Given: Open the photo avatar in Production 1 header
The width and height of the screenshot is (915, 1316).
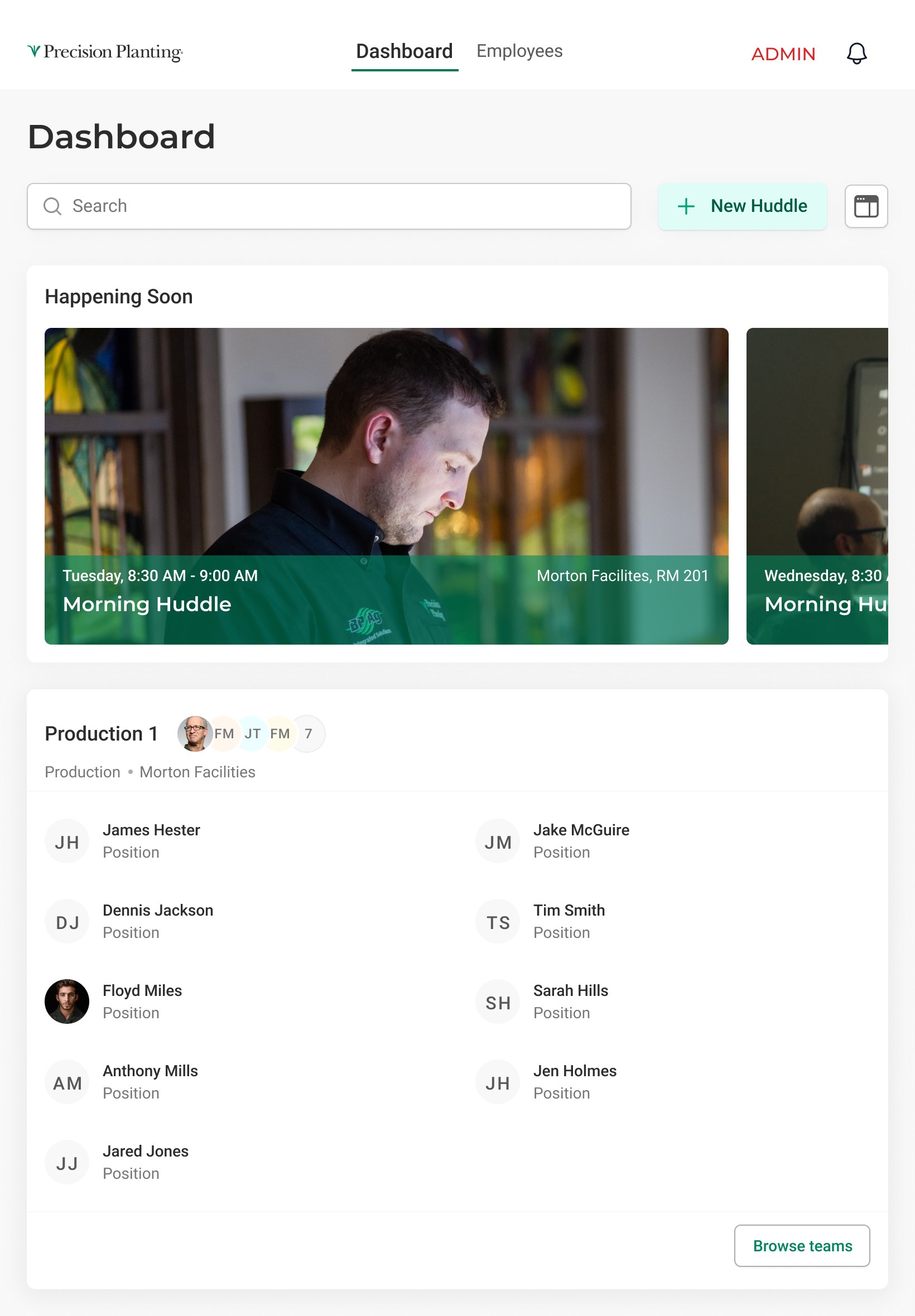Looking at the screenshot, I should click(x=195, y=733).
